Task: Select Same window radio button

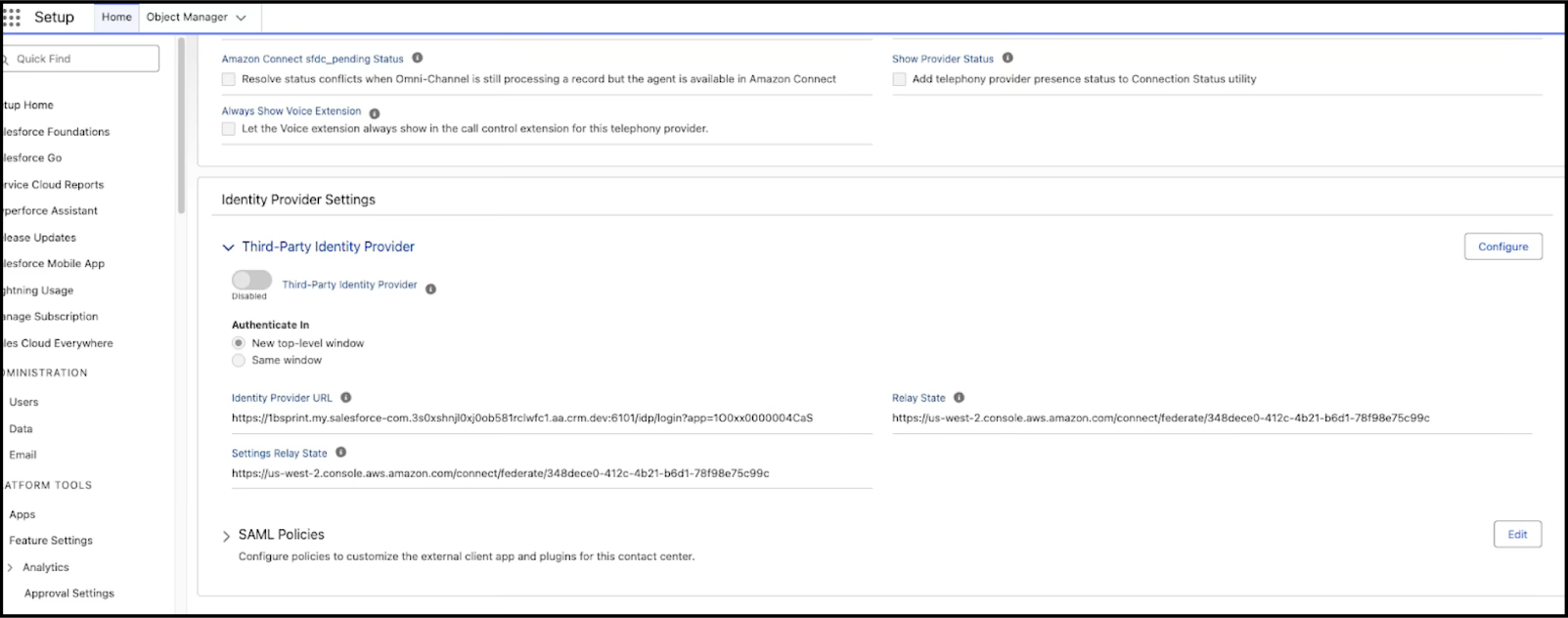Action: tap(239, 360)
